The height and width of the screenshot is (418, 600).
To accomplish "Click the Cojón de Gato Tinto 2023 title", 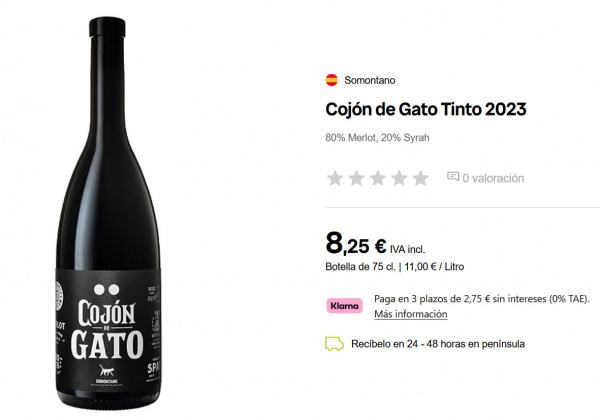I will click(x=426, y=109).
